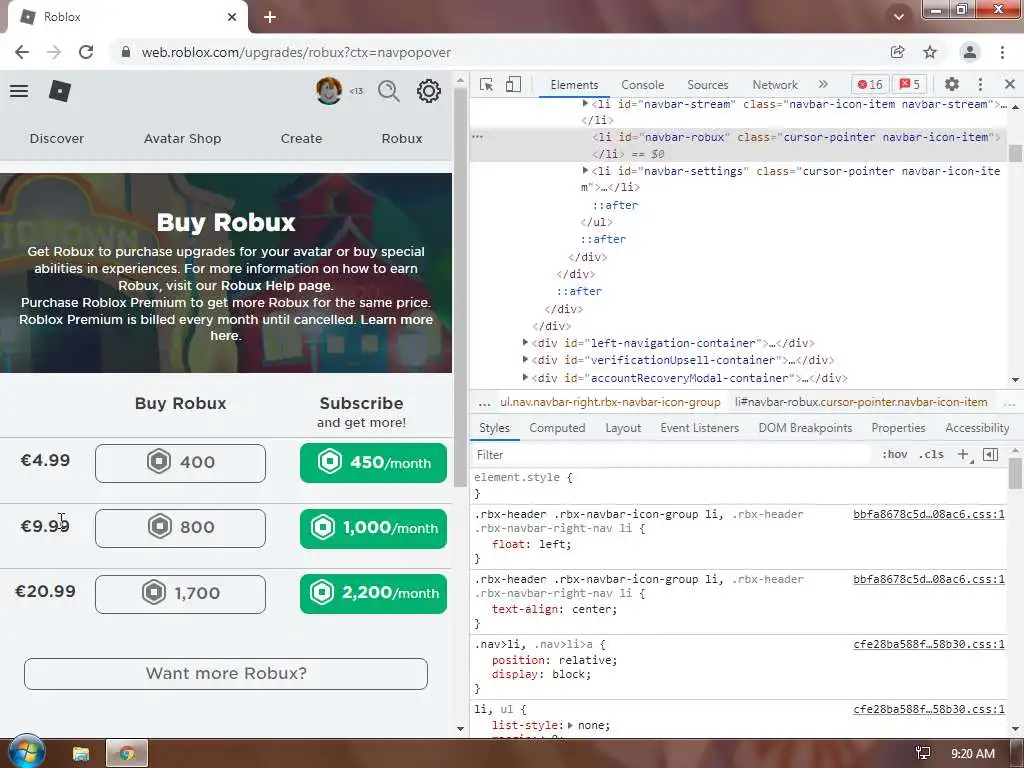The image size is (1024, 768).
Task: Activate the DevTools inspect element picker
Action: (x=486, y=84)
